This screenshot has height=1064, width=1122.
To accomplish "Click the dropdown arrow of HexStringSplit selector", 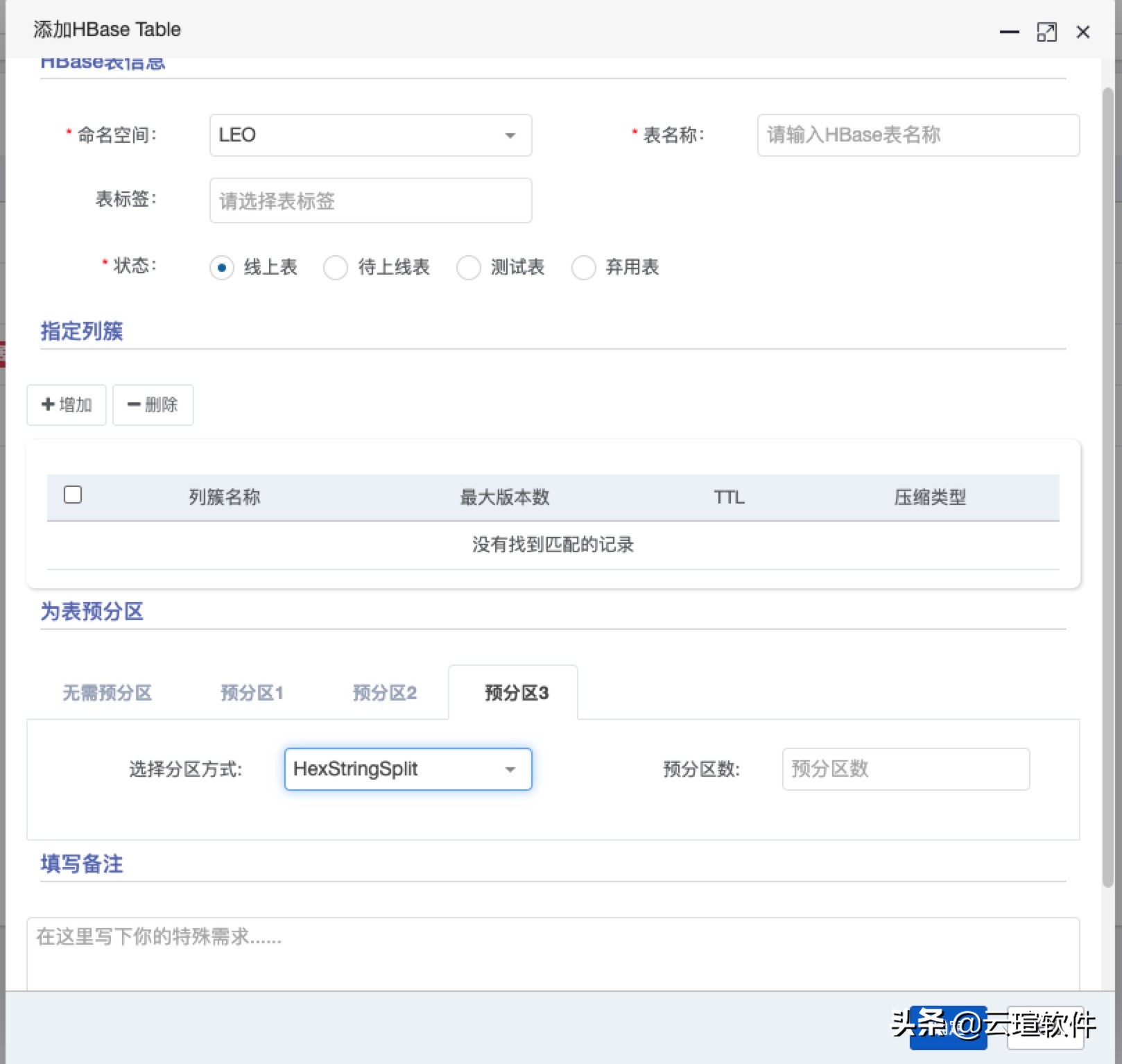I will (510, 769).
